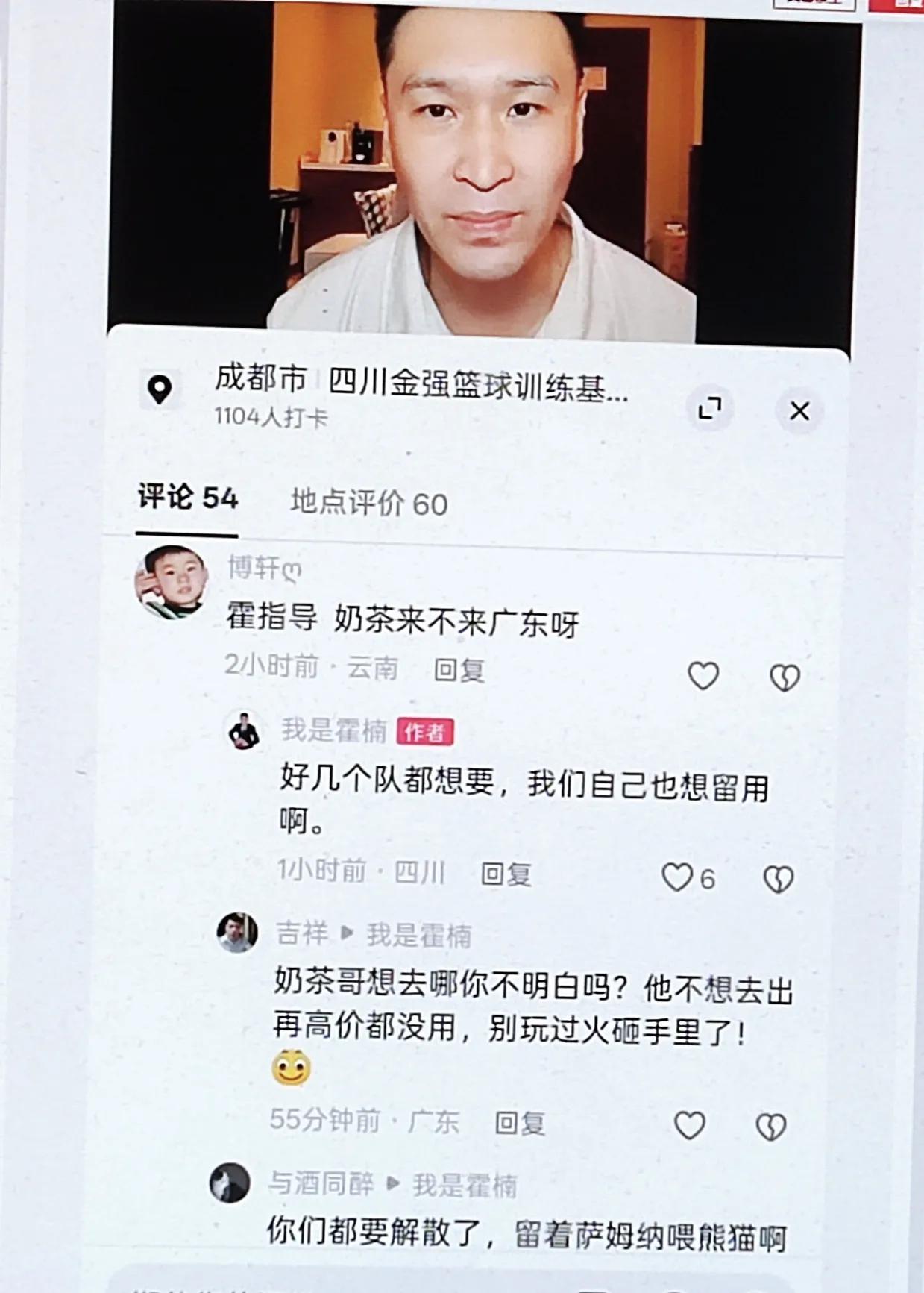Open 成都市 四川金强篮球训练基 location link
The image size is (924, 1293).
(421, 383)
